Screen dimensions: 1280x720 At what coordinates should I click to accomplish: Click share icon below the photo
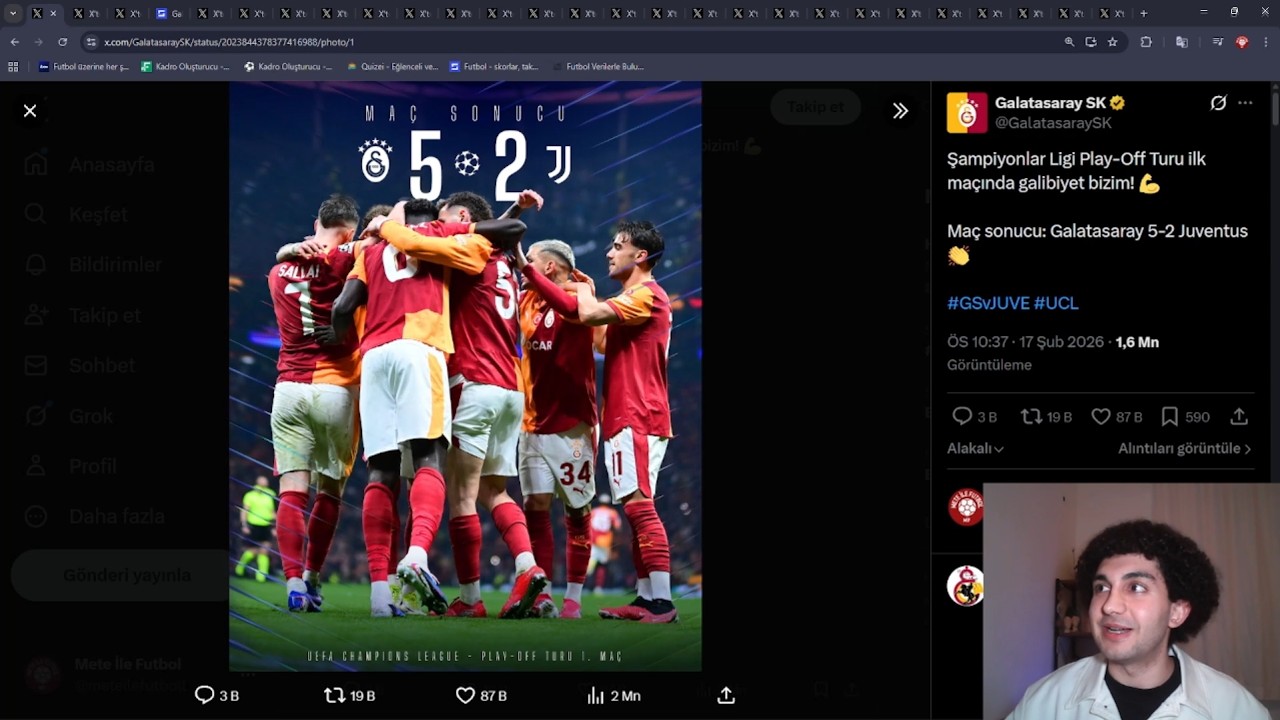(726, 695)
